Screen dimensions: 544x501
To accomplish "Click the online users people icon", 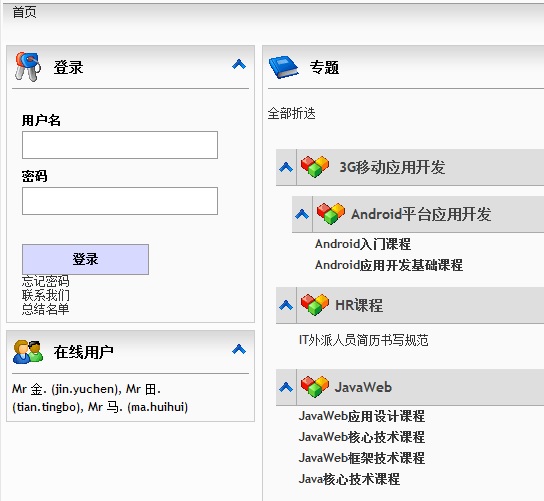I will pos(28,352).
